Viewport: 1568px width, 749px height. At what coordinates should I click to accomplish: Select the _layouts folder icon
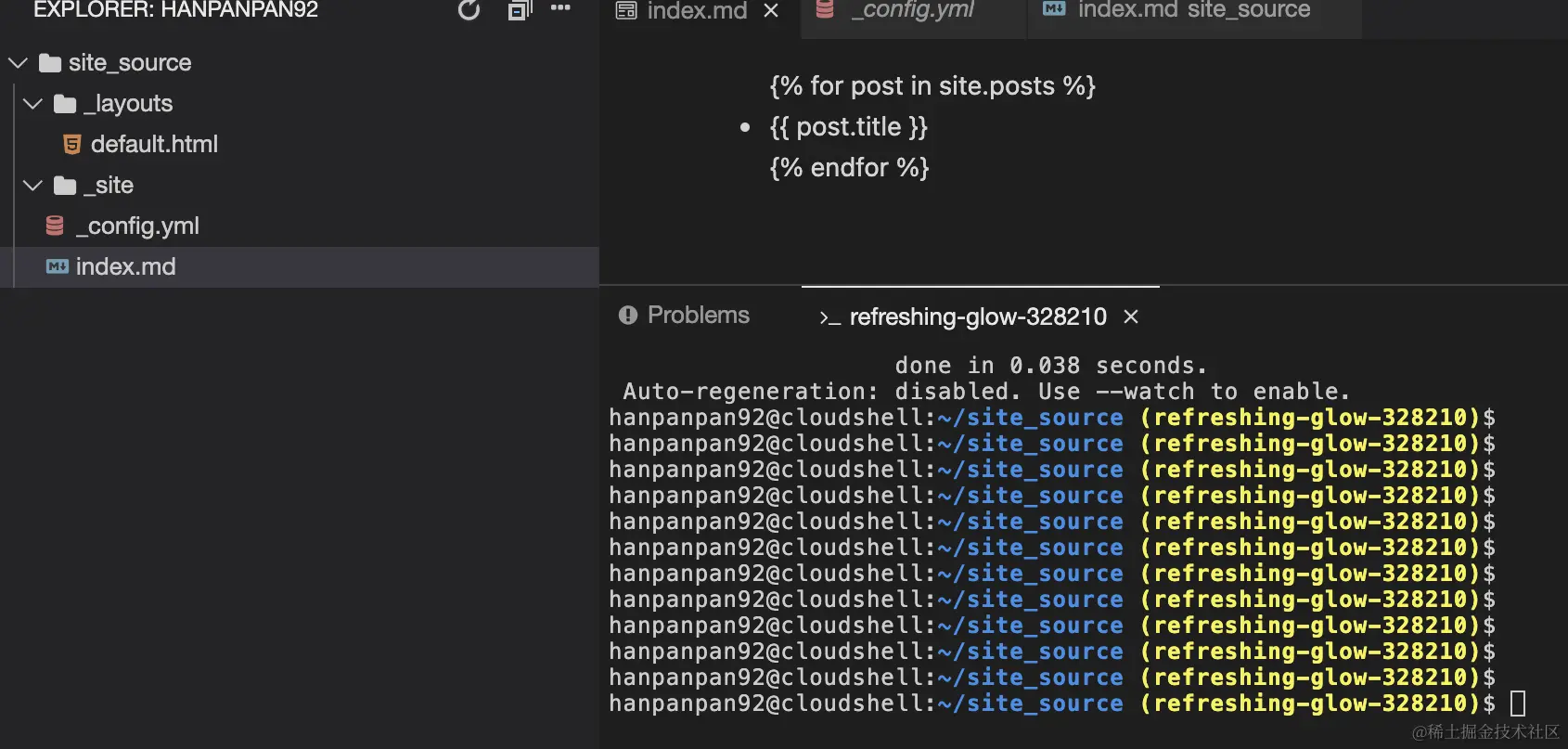coord(65,104)
